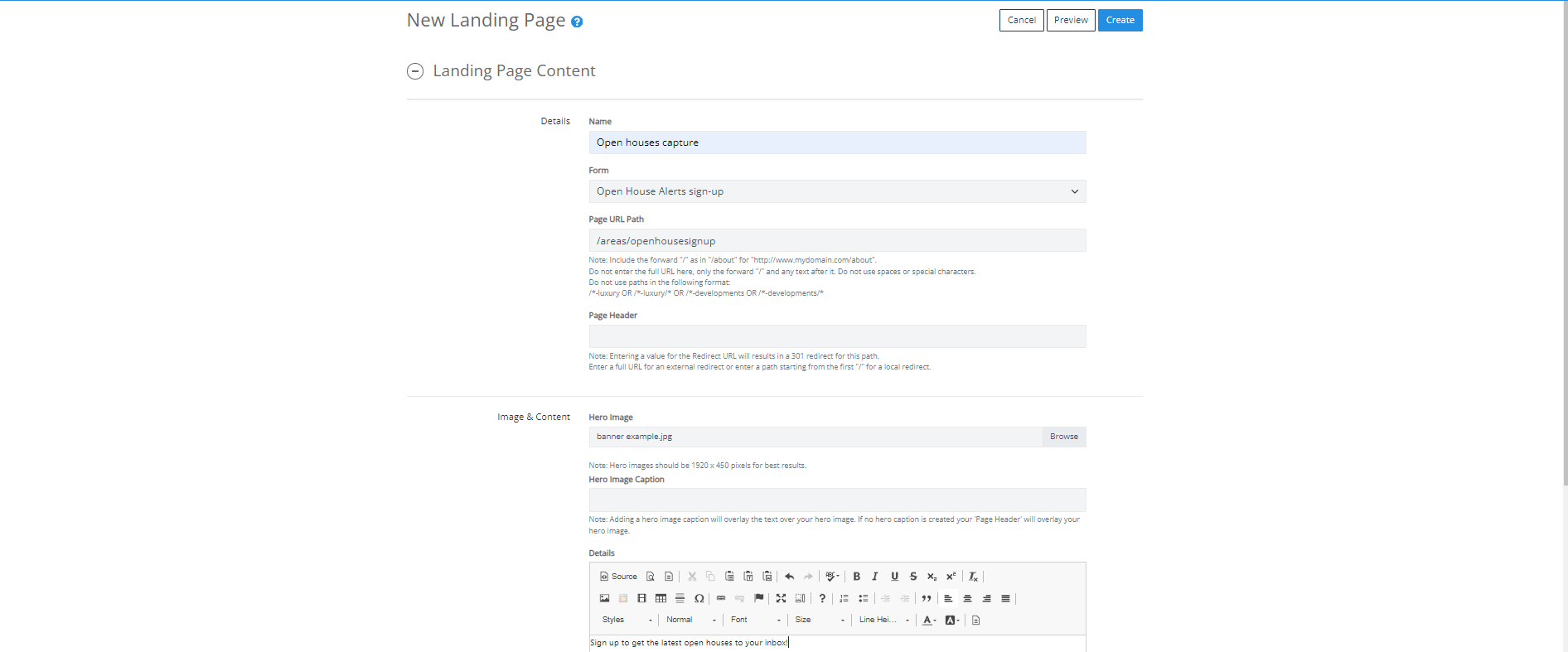Insert an image in the Details editor
This screenshot has width=1568, height=652.
pos(604,598)
